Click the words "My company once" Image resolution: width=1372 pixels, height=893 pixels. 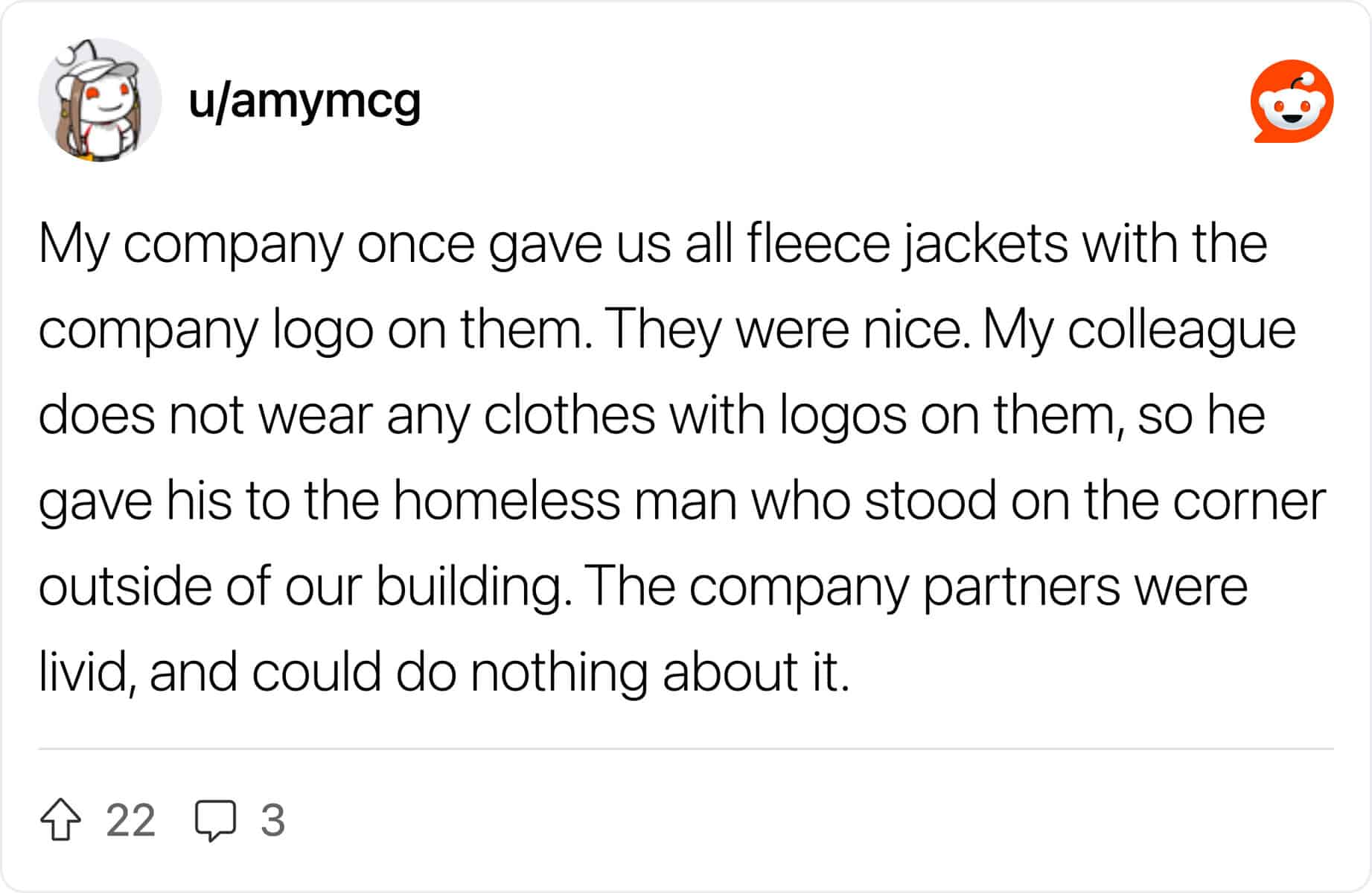257,244
